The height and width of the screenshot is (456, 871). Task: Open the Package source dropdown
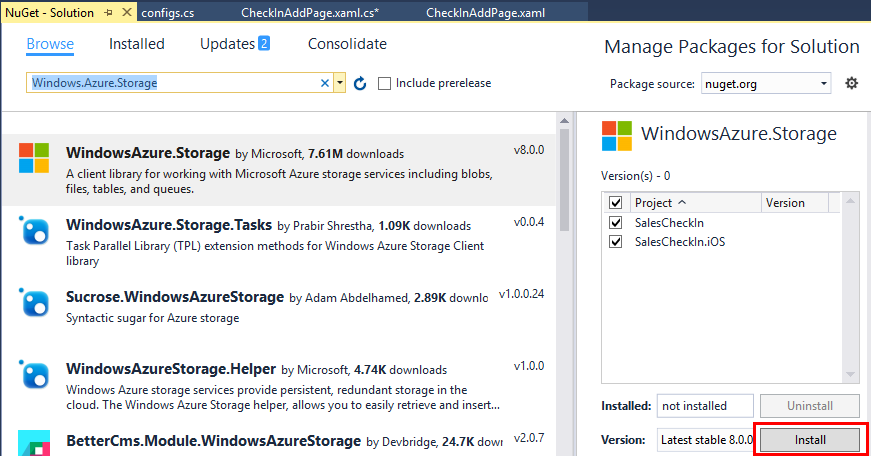[766, 84]
